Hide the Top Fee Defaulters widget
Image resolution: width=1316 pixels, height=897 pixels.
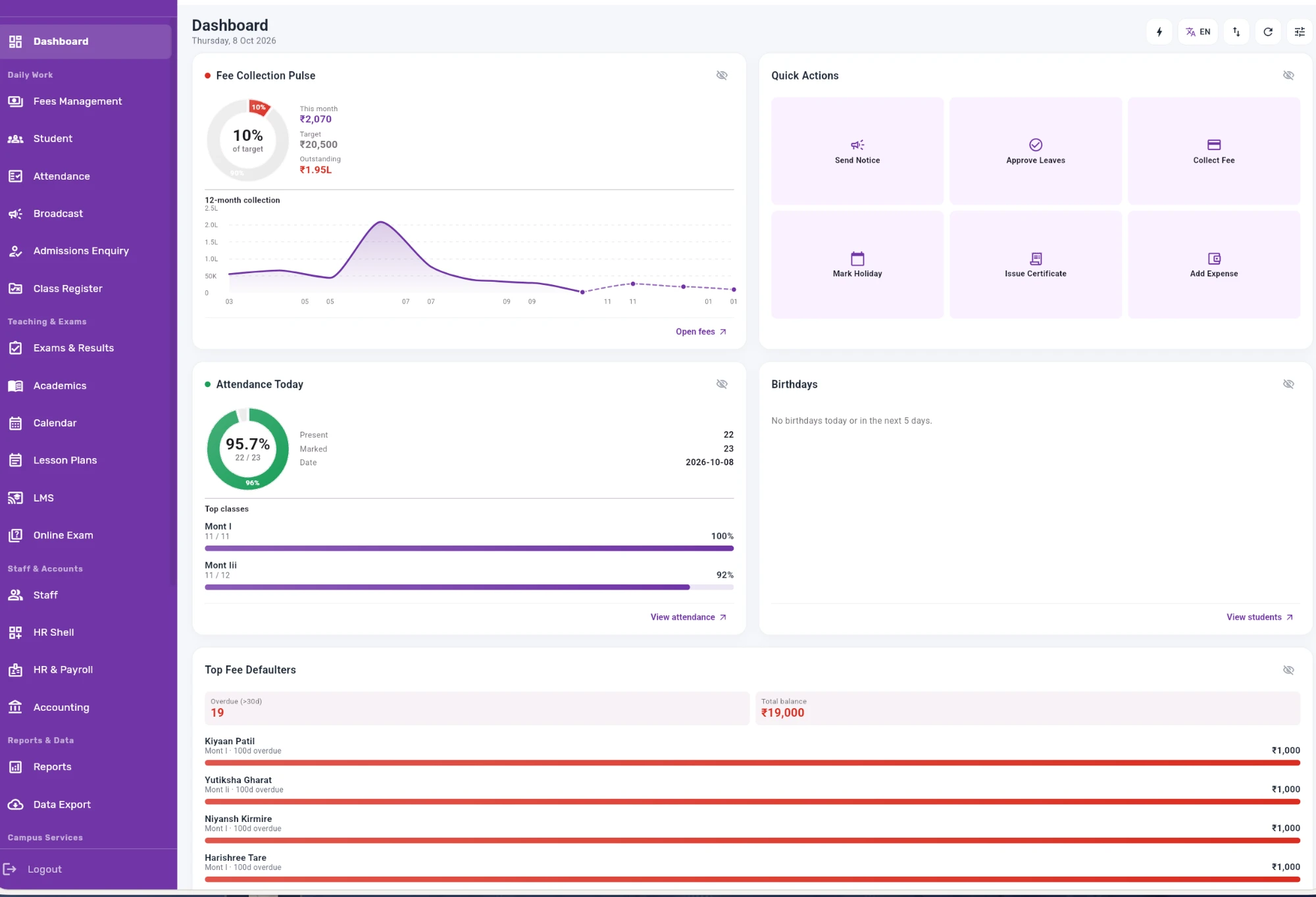1288,669
